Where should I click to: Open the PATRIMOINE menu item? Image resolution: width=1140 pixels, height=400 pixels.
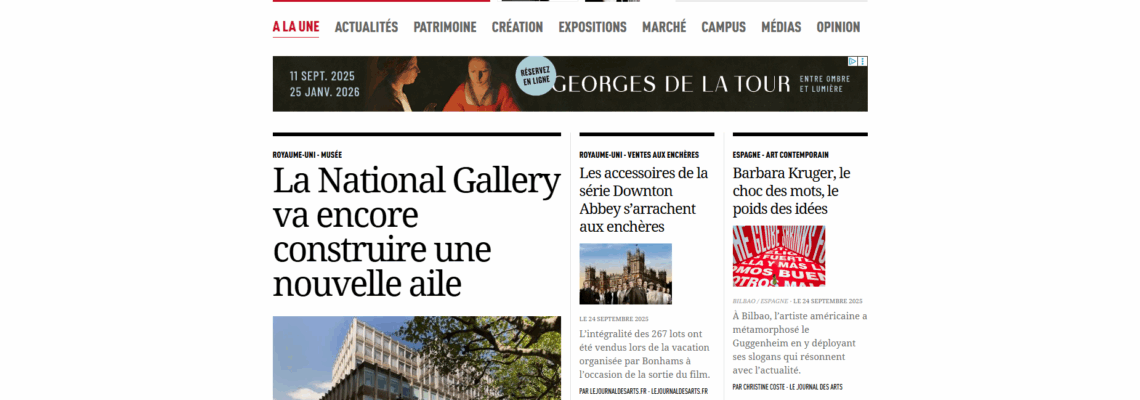point(445,27)
